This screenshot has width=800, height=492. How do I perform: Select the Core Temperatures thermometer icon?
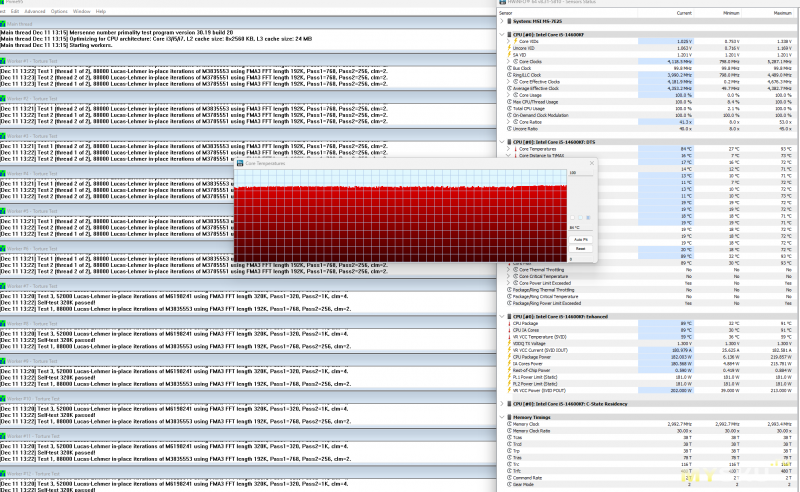(x=516, y=149)
